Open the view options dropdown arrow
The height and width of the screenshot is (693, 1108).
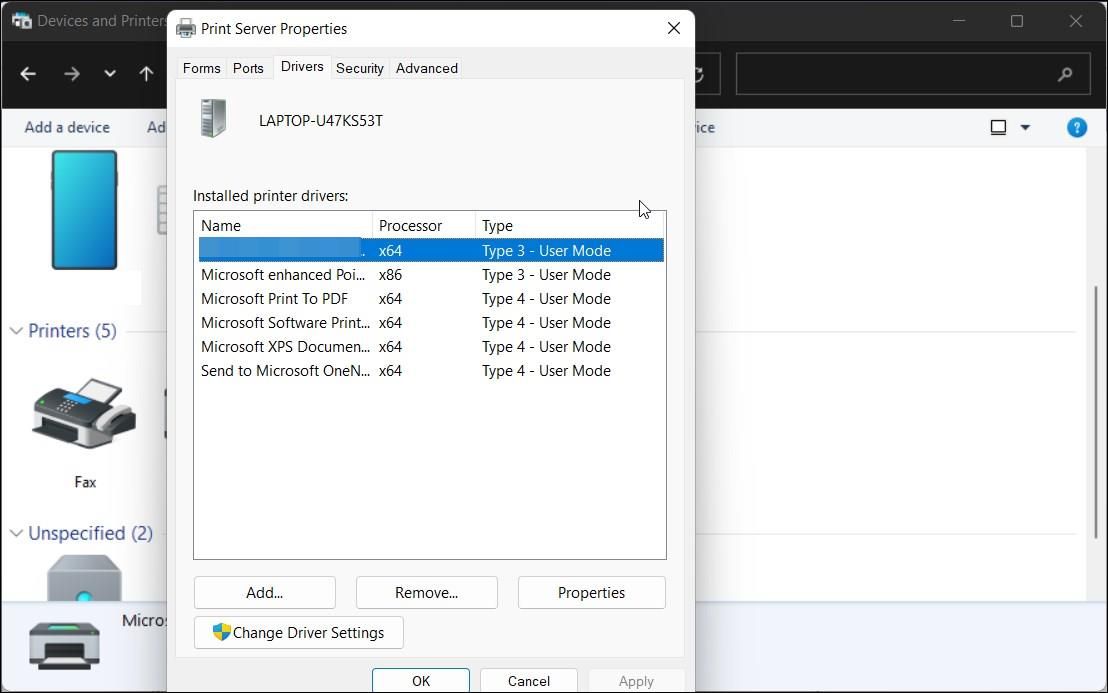(1028, 127)
